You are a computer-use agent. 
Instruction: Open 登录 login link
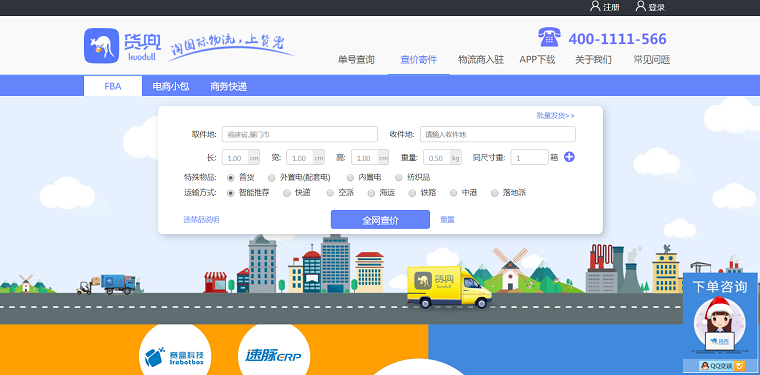(x=657, y=7)
